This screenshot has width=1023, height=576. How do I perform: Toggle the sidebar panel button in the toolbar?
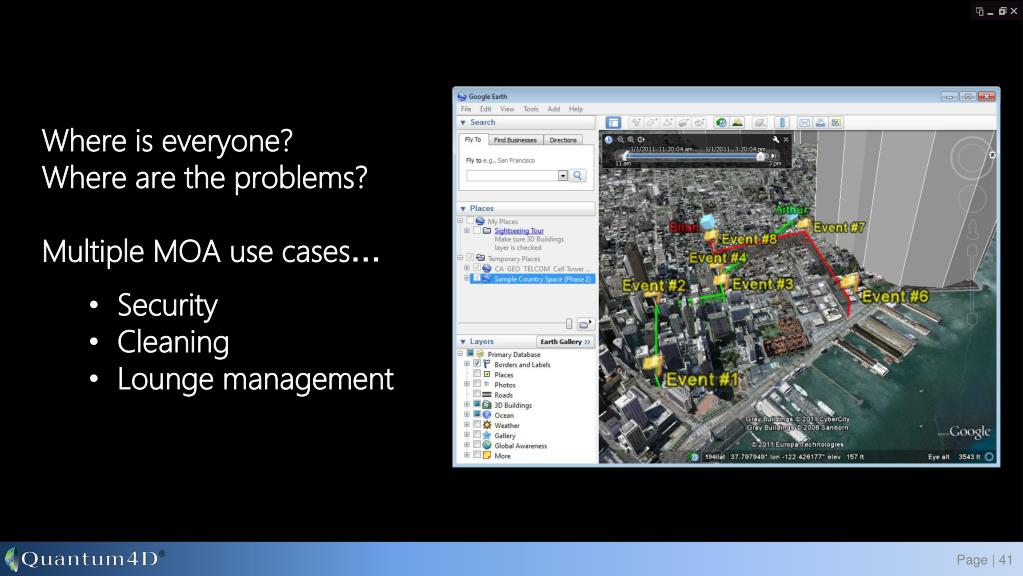613,123
